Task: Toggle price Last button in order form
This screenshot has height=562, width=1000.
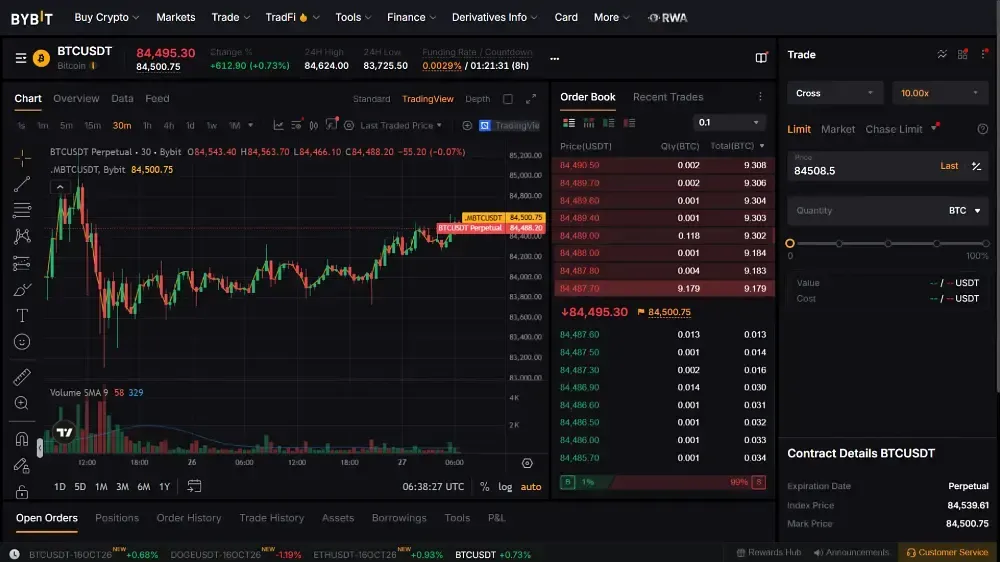Action: [949, 166]
